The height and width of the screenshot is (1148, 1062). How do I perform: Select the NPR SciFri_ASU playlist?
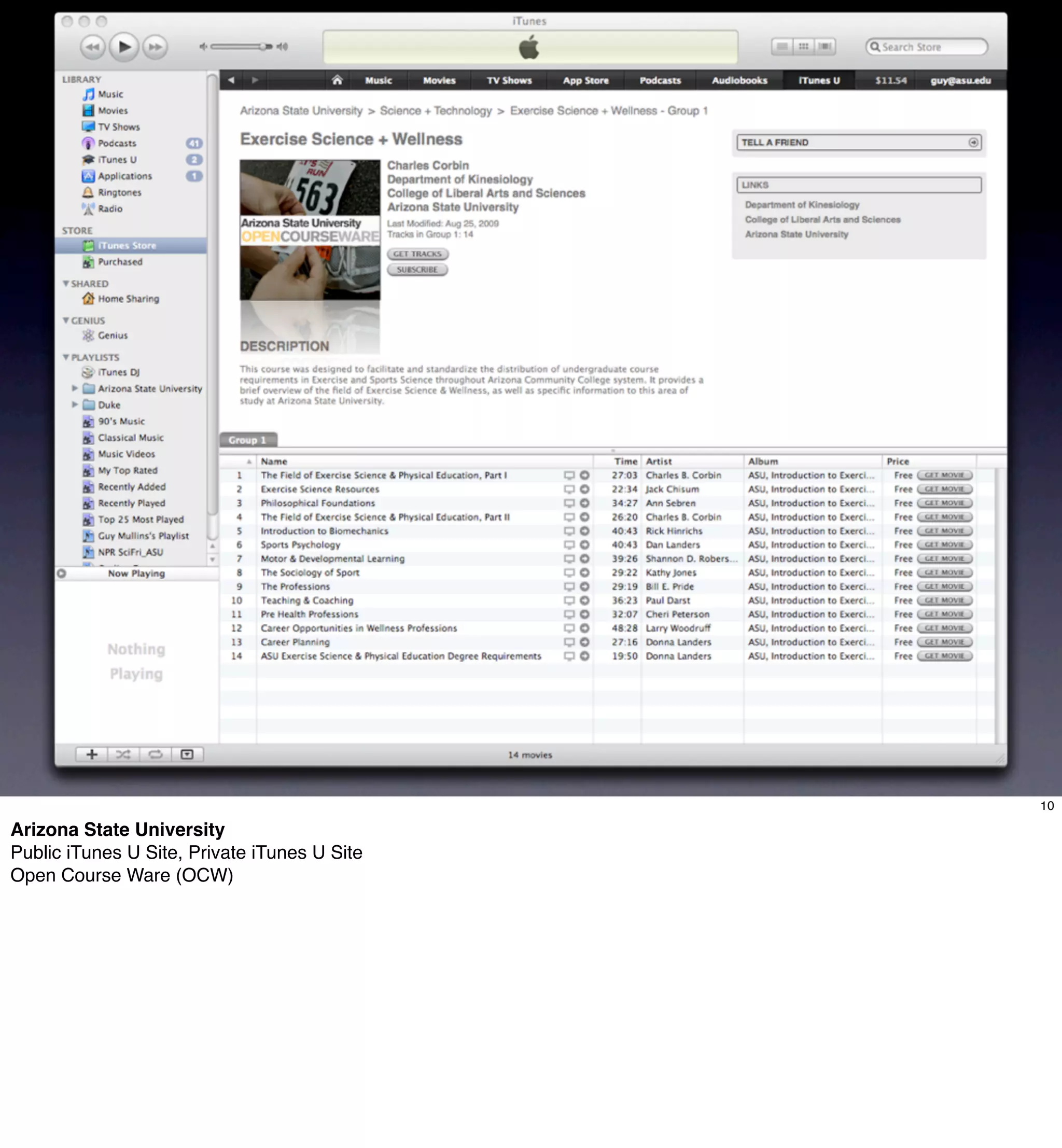[131, 552]
